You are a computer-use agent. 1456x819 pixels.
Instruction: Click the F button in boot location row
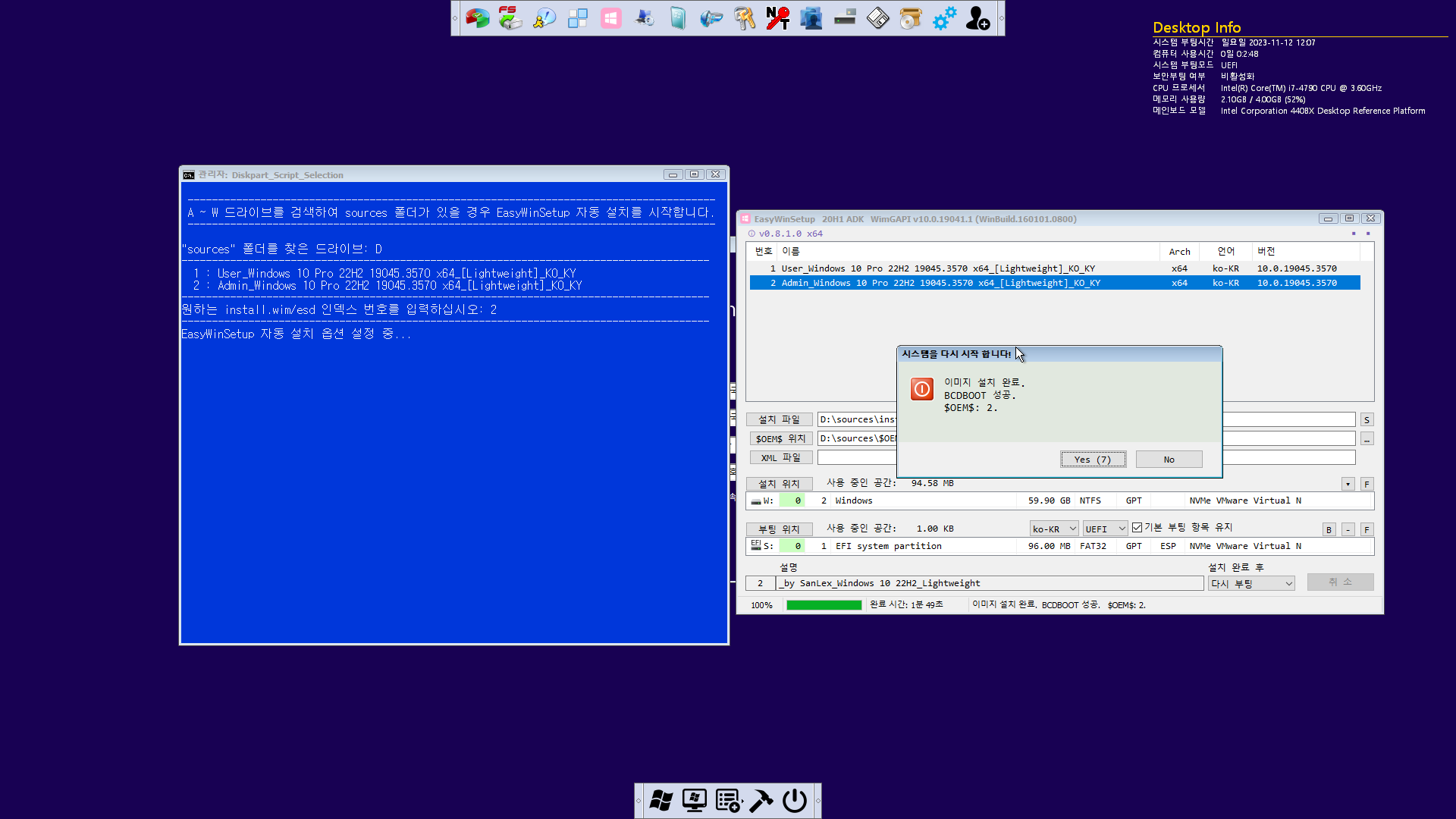click(1367, 529)
